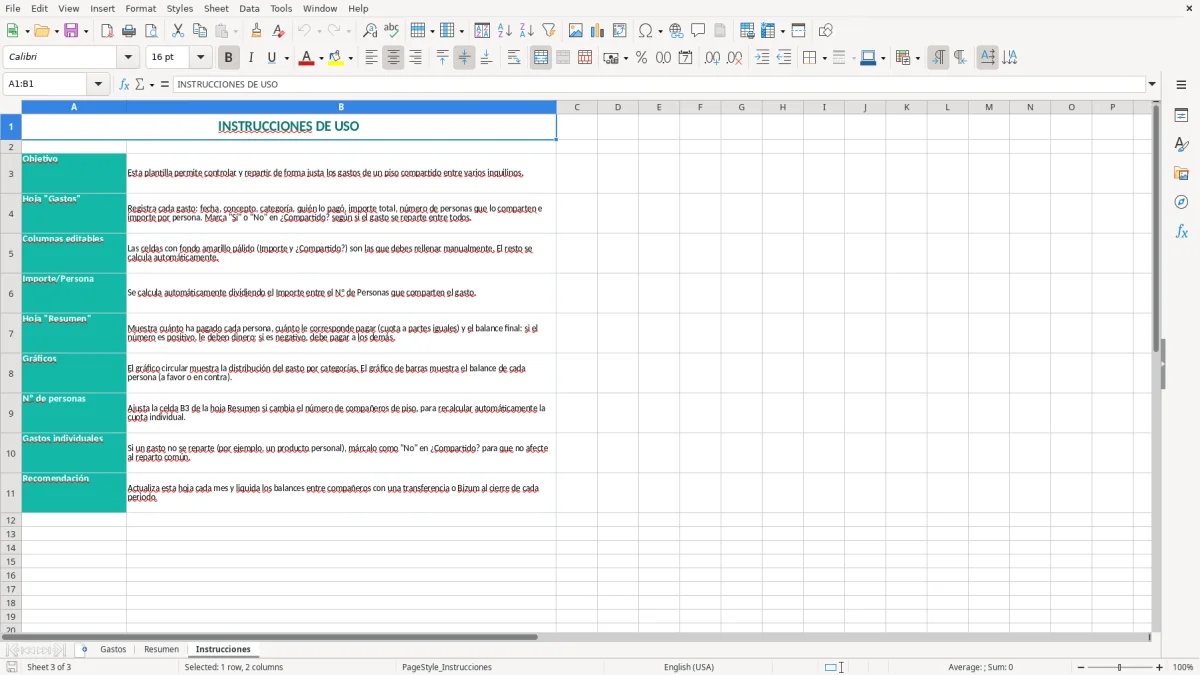Toggle Wrap Text
Image resolution: width=1200 pixels, height=675 pixels.
(x=514, y=58)
